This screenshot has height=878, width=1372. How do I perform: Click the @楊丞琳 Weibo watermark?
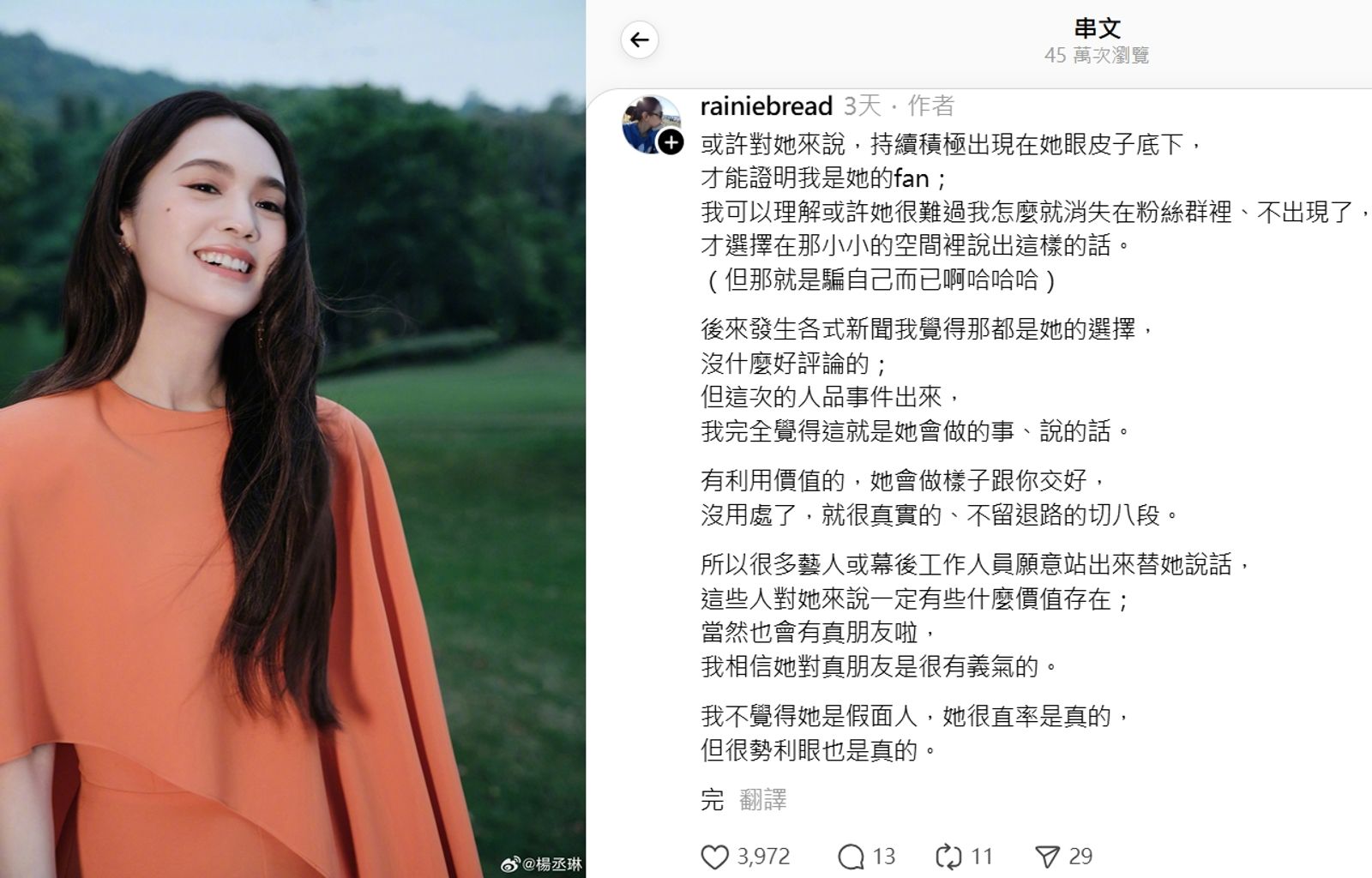click(540, 863)
